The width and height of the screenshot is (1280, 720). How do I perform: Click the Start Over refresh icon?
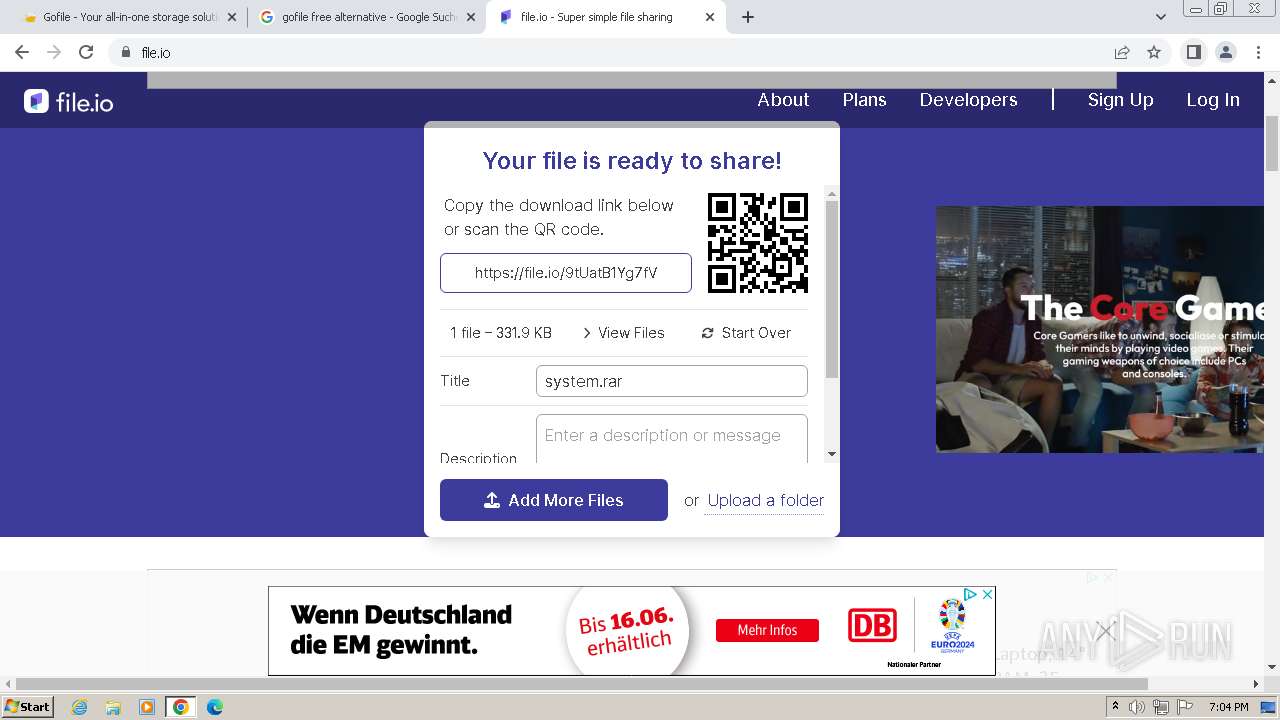[x=708, y=333]
